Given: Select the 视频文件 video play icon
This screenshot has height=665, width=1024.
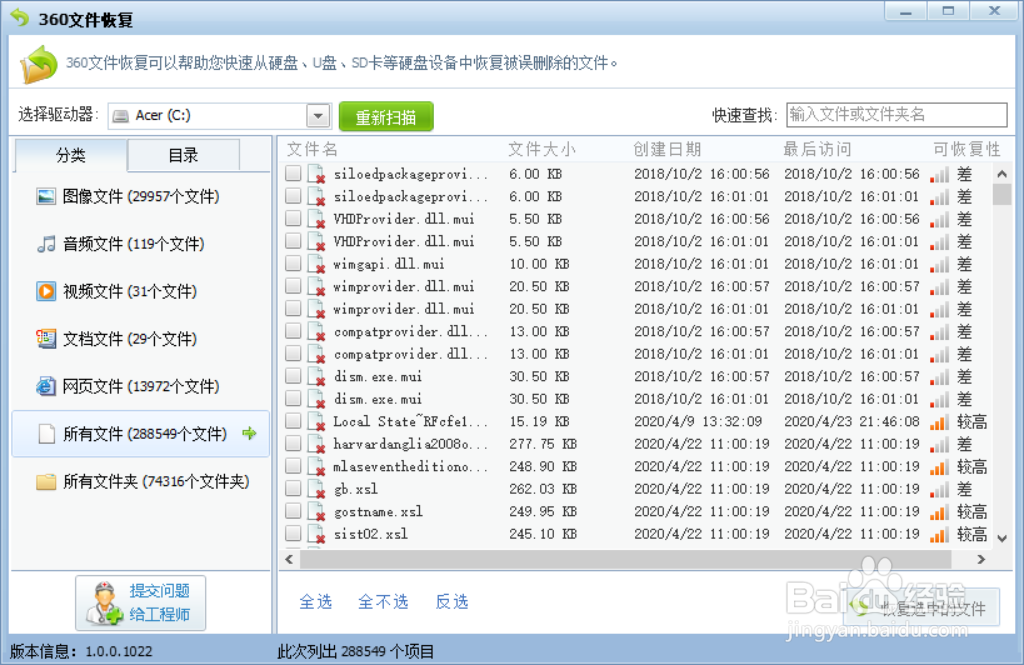Looking at the screenshot, I should point(45,291).
